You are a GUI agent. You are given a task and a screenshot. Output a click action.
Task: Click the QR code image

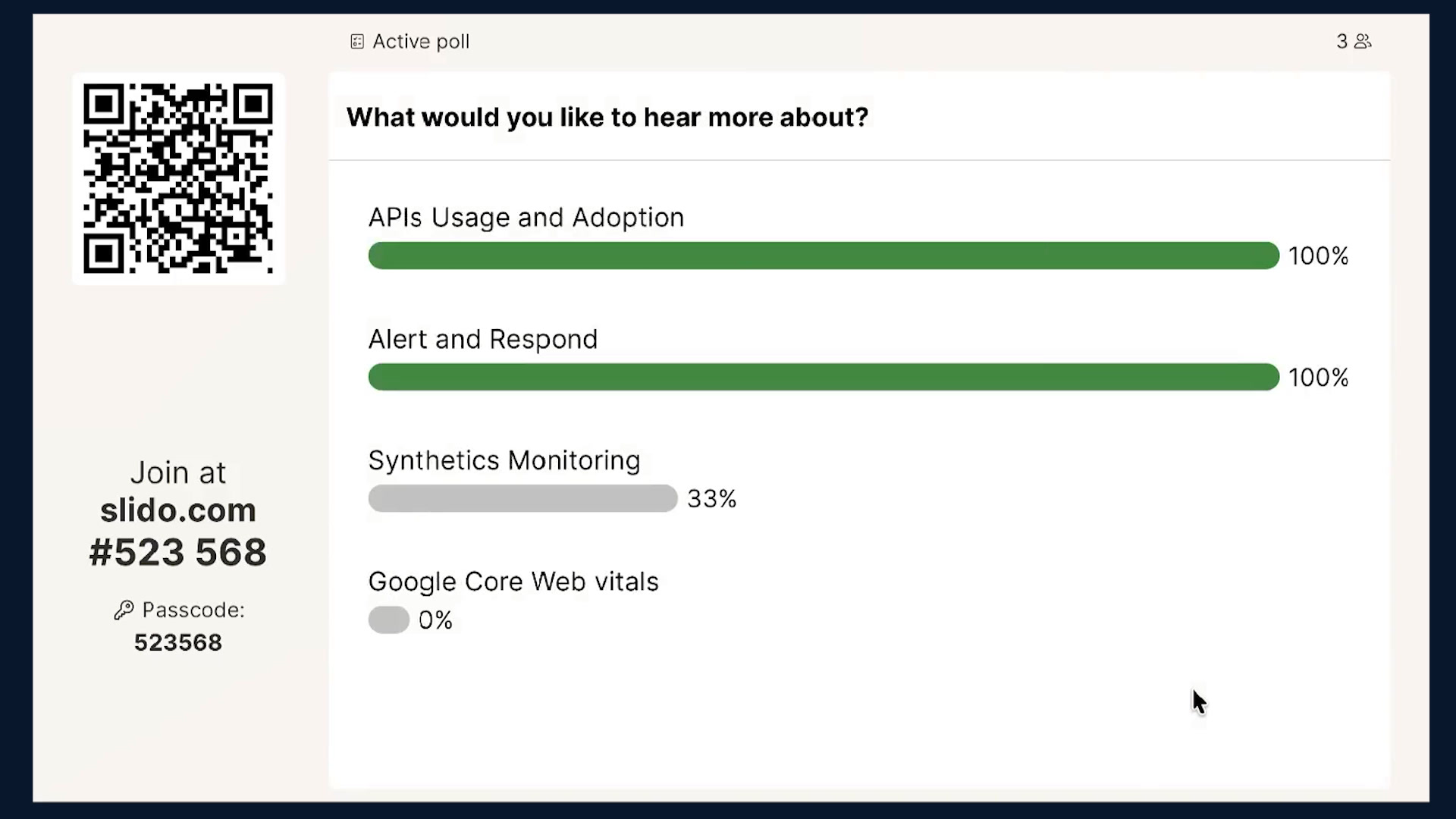click(178, 179)
